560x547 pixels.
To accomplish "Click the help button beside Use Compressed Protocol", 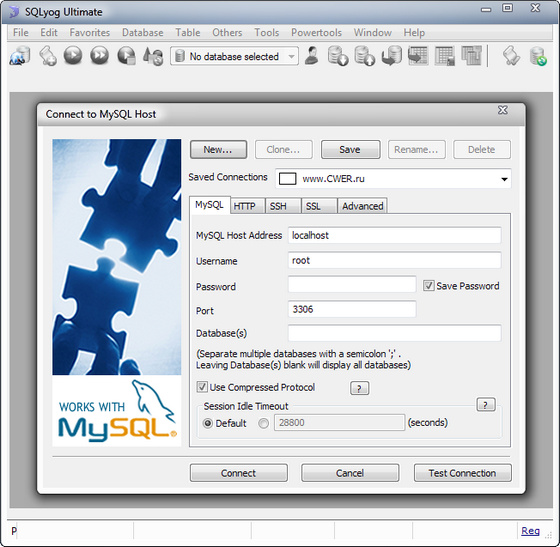I will coord(360,388).
